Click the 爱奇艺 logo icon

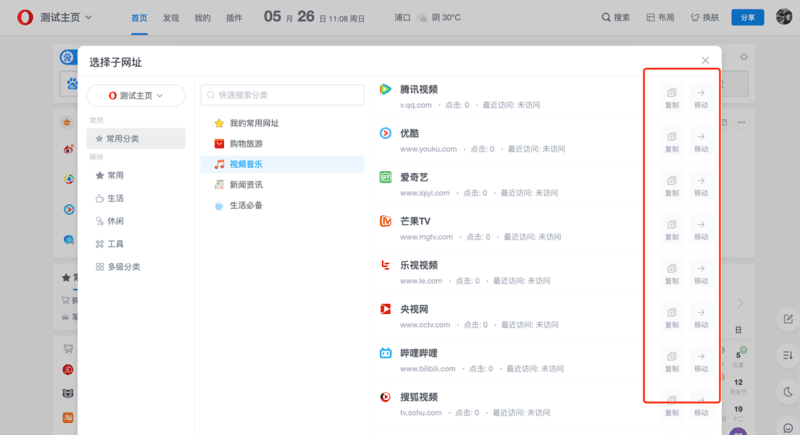click(385, 177)
